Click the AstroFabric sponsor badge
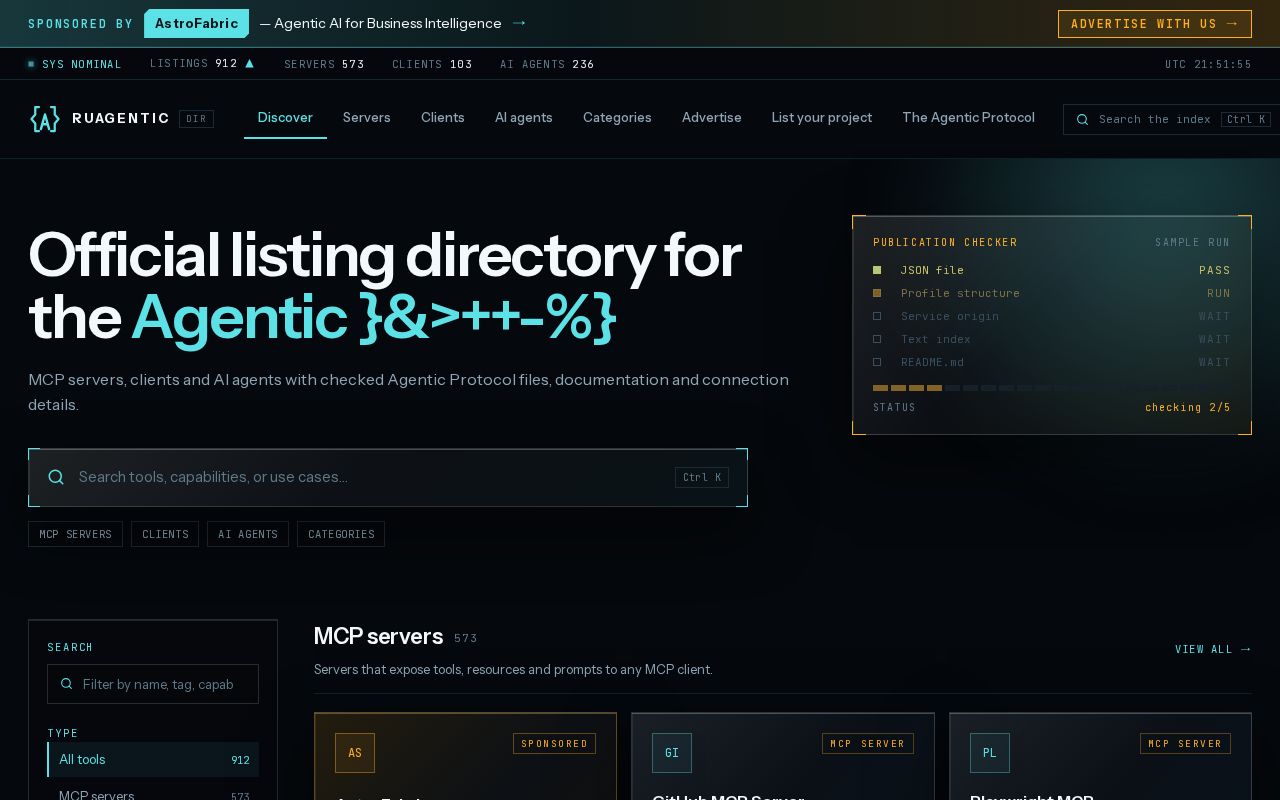Image resolution: width=1280 pixels, height=800 pixels. [196, 23]
